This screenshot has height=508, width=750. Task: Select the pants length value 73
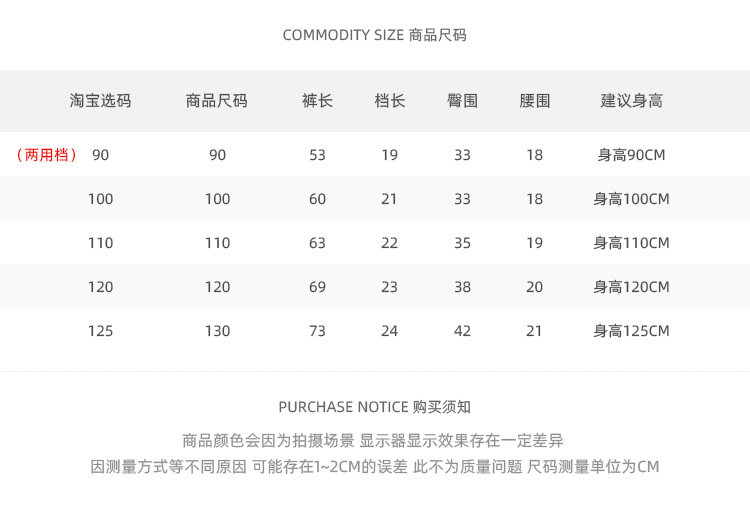point(317,331)
